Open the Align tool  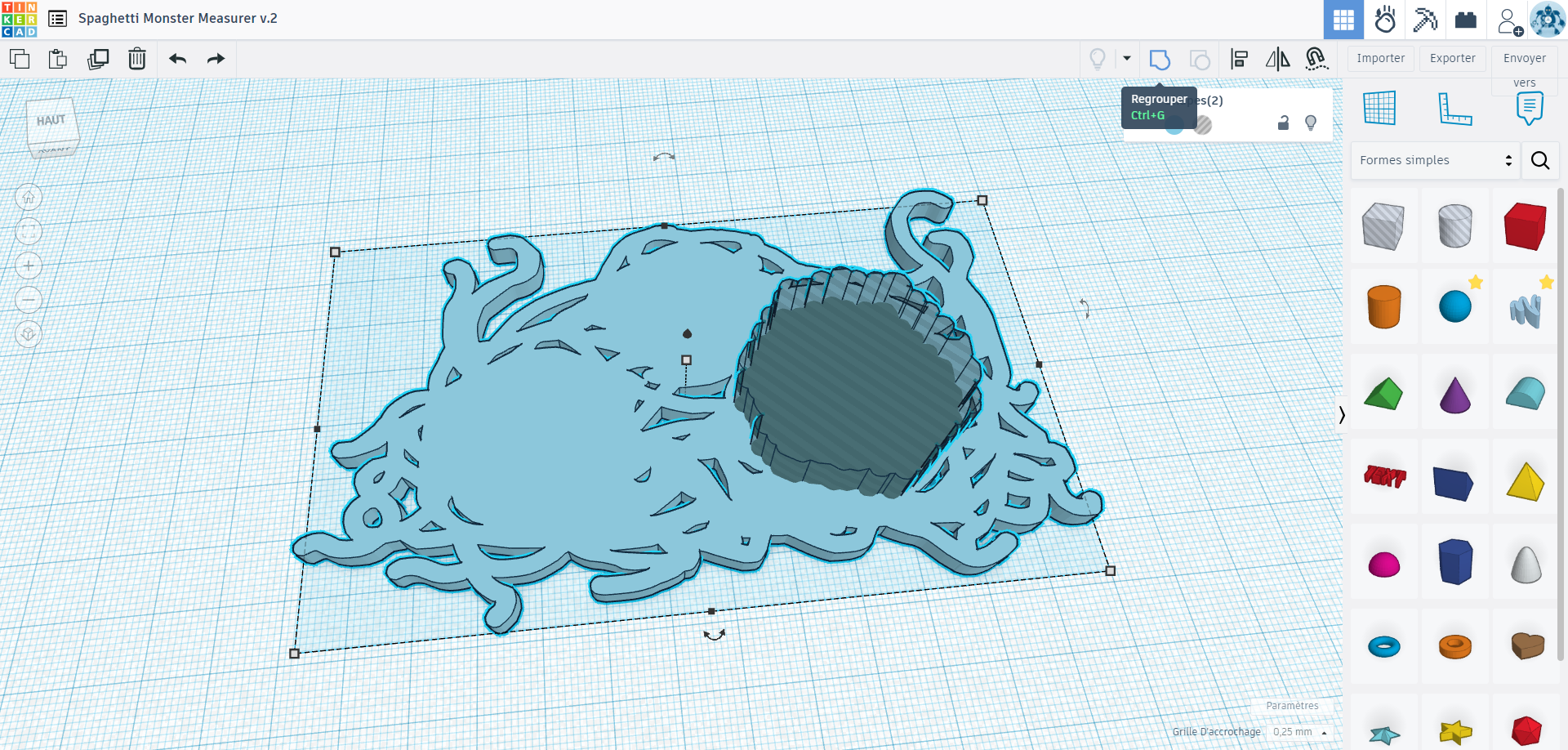[1239, 59]
